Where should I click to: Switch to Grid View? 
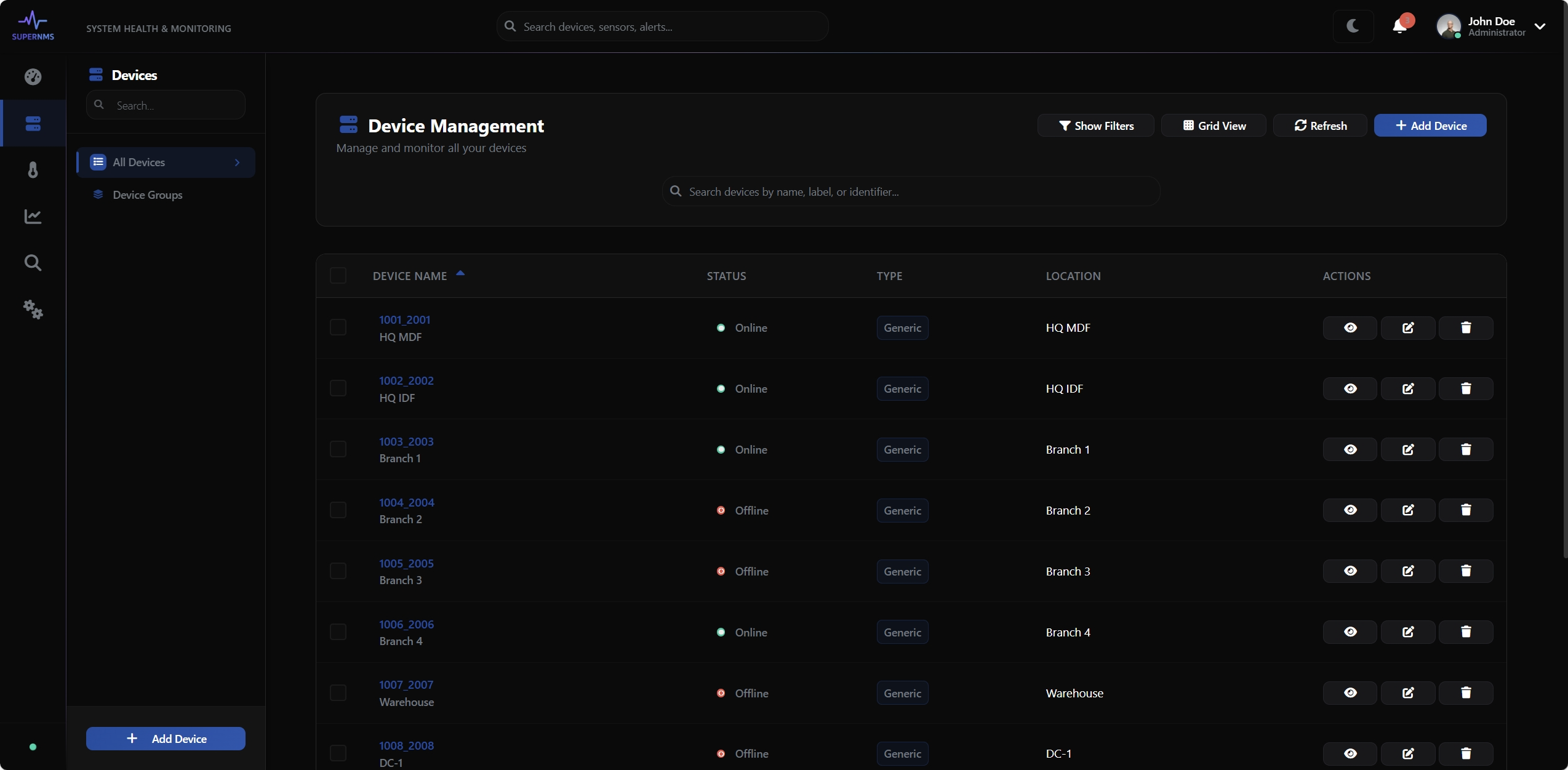[x=1214, y=126]
